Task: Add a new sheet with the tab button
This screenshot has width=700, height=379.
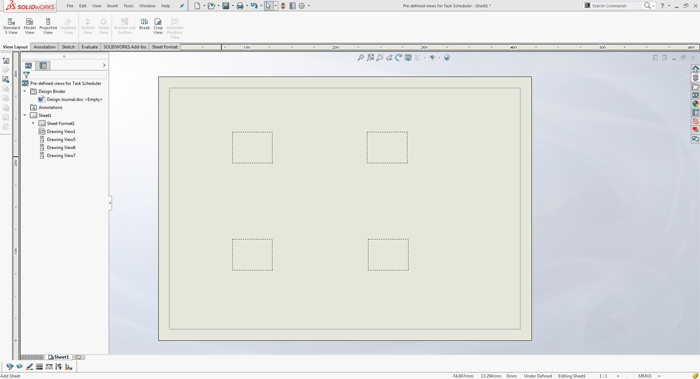Action: (x=79, y=357)
